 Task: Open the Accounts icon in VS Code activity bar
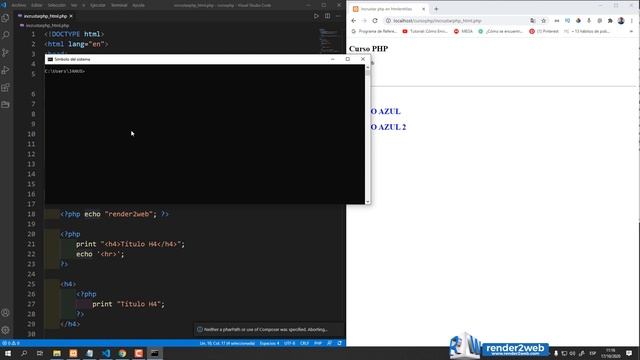[5, 313]
